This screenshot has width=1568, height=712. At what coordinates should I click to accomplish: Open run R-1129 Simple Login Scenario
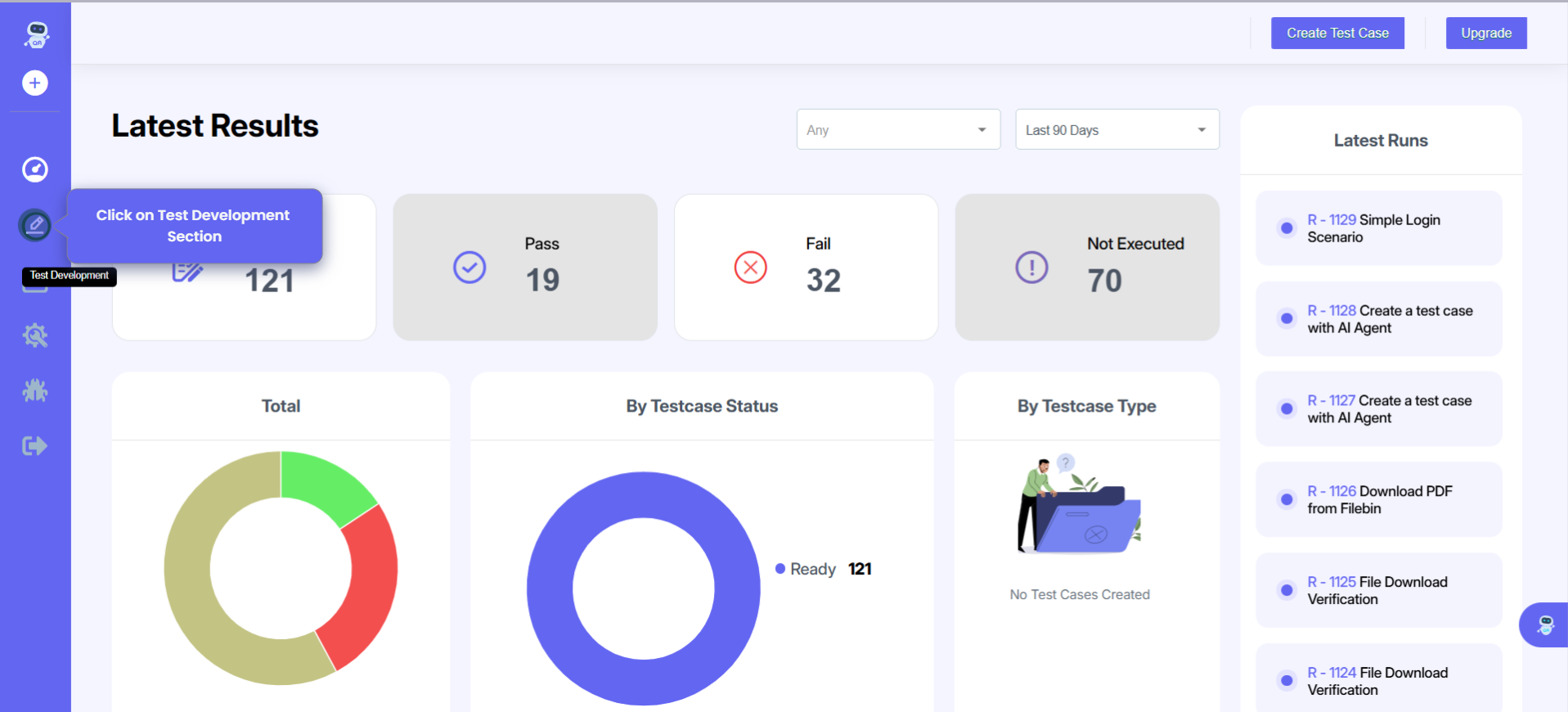point(1378,228)
